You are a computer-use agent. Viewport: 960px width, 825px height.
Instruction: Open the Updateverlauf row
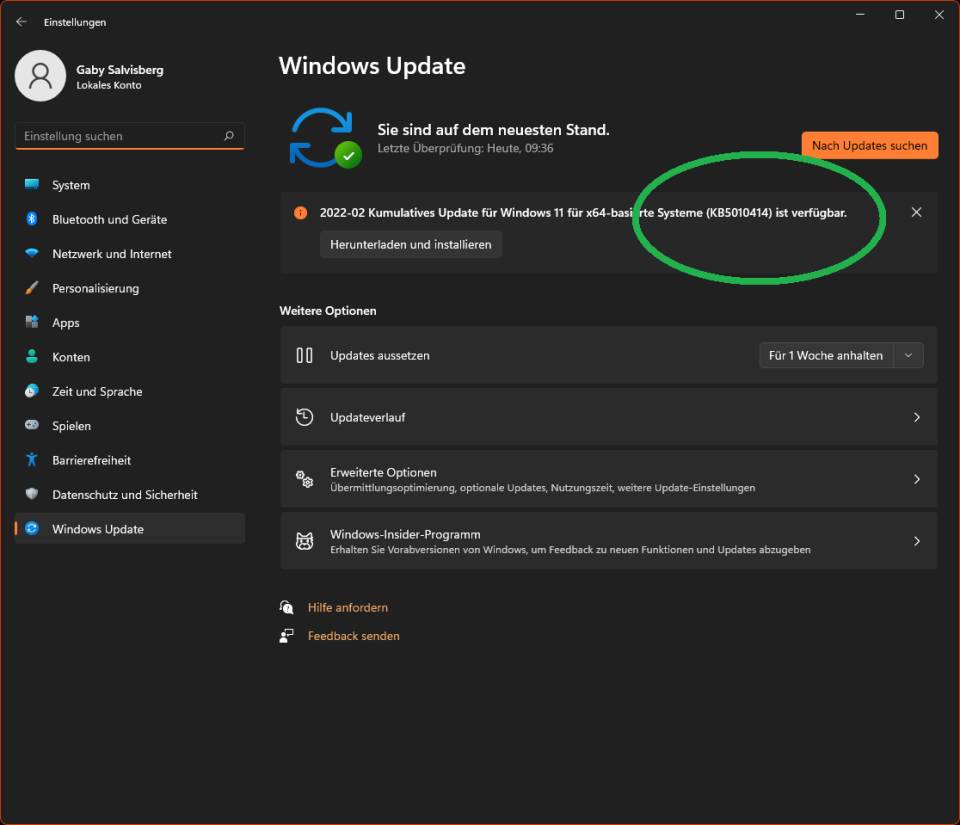click(x=609, y=417)
